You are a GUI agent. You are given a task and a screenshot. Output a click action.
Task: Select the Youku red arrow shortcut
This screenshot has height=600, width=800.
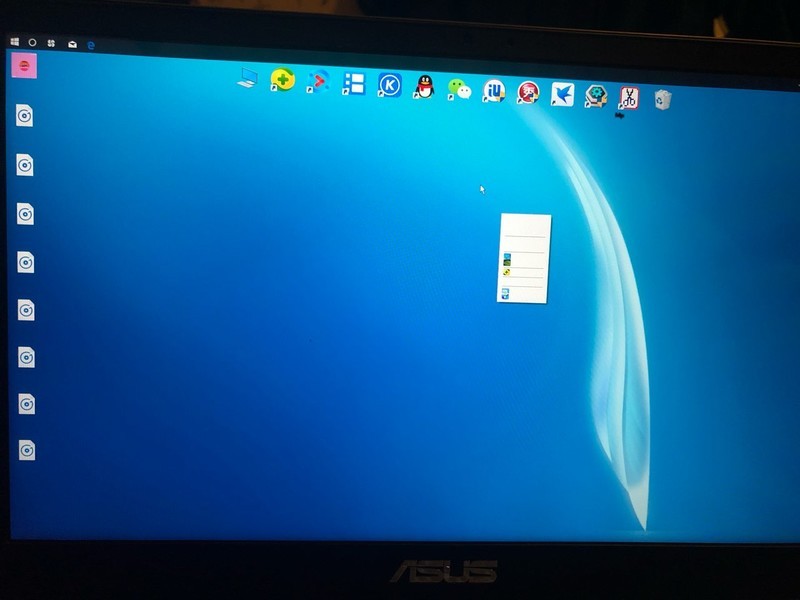[x=318, y=82]
